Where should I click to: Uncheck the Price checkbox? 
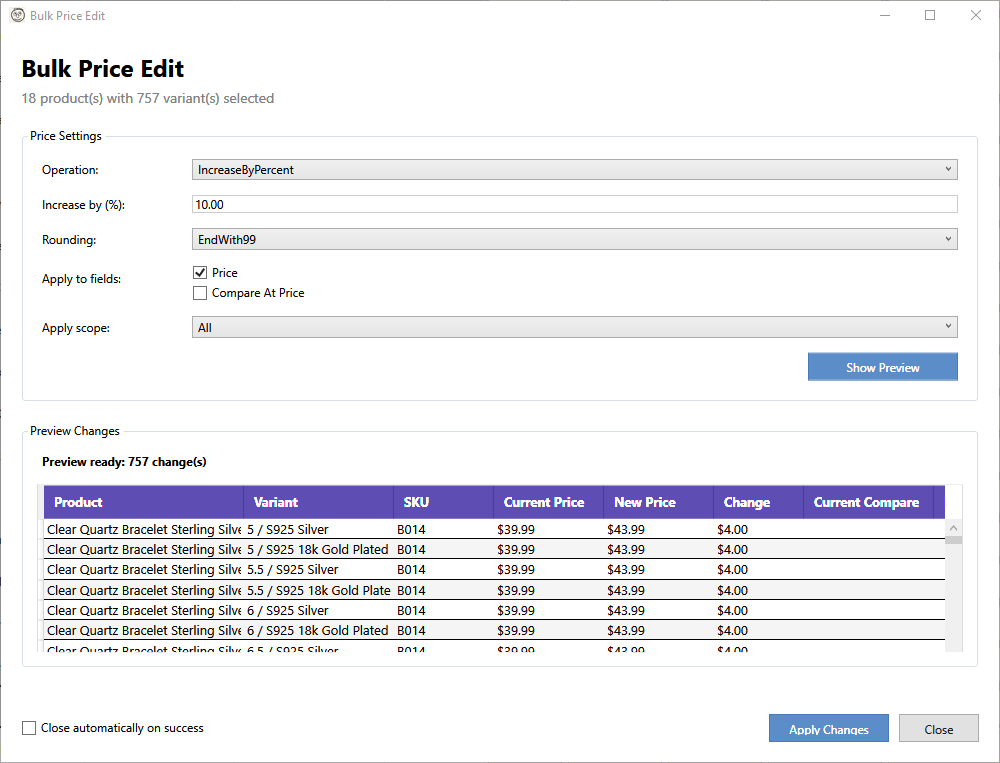tap(199, 272)
